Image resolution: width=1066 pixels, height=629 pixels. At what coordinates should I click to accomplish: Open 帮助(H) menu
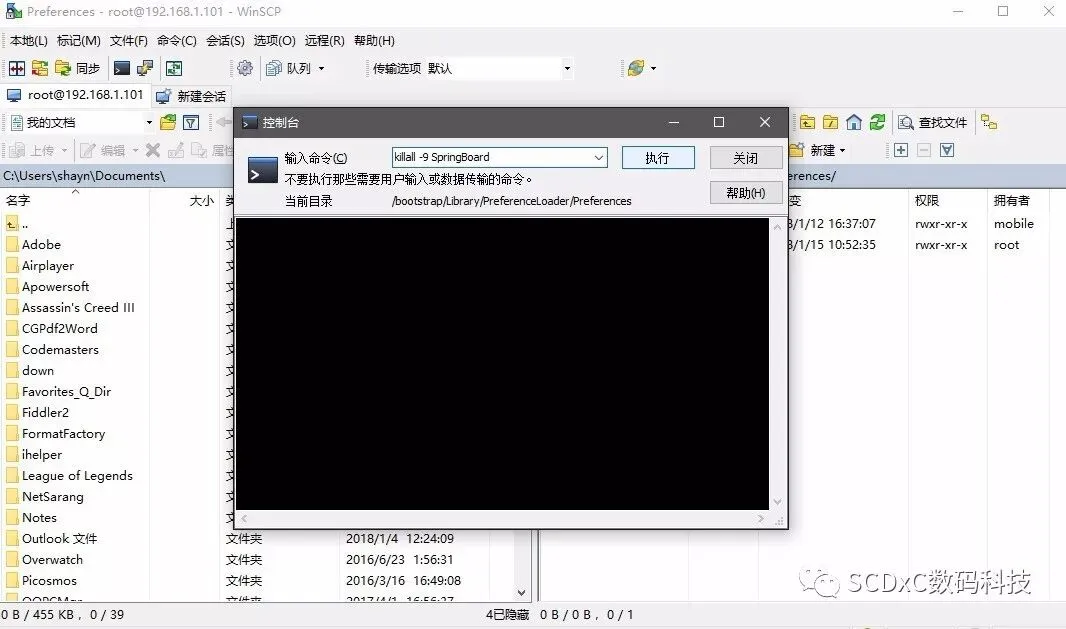point(374,41)
